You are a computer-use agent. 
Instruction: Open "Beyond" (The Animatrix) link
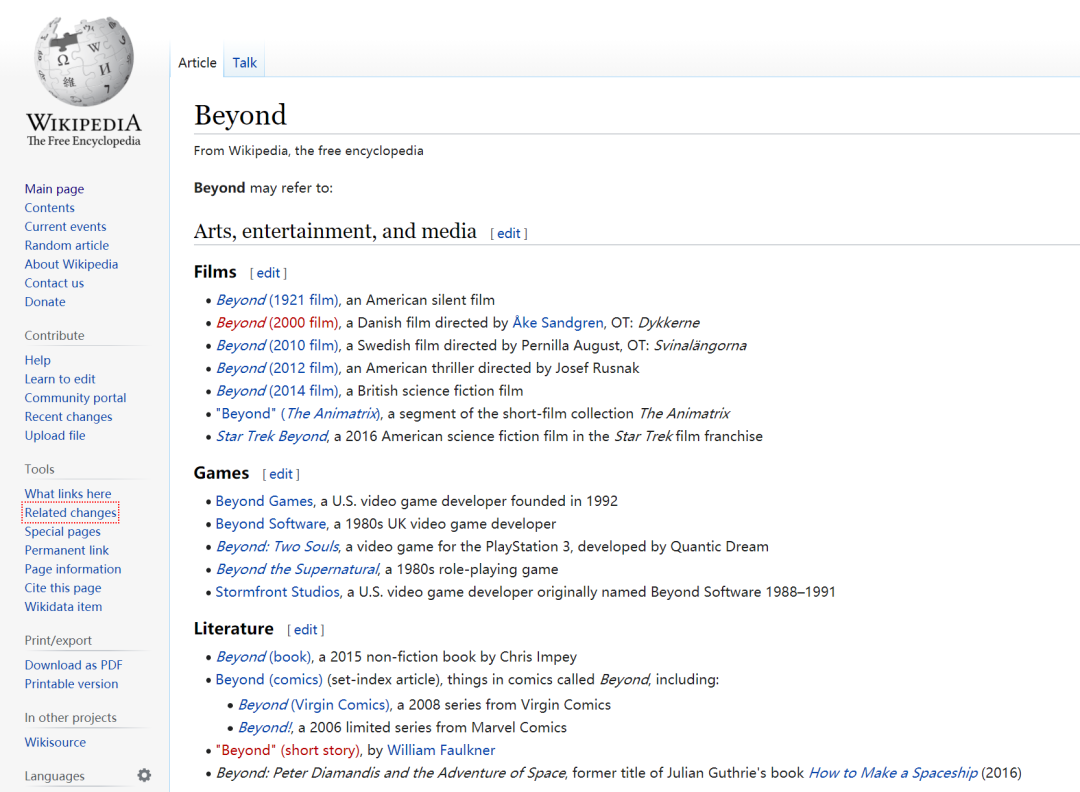298,414
